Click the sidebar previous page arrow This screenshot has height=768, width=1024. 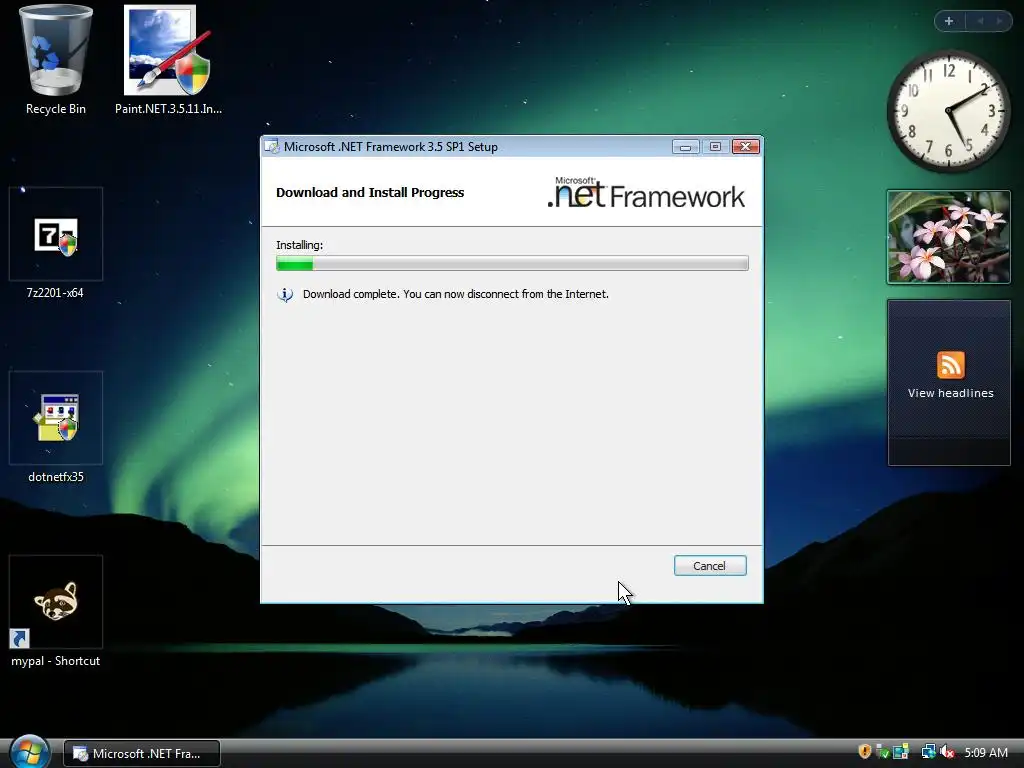[x=980, y=21]
